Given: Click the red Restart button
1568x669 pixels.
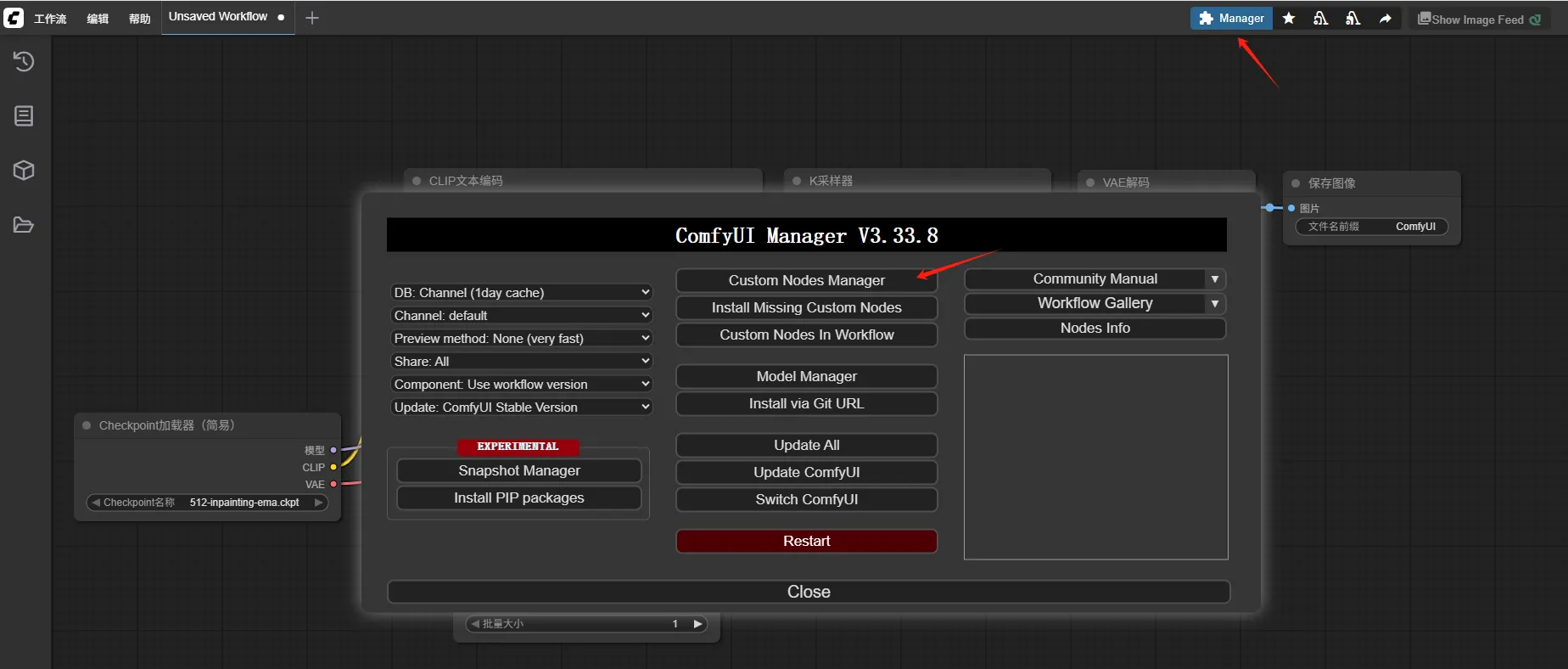Looking at the screenshot, I should tap(807, 541).
